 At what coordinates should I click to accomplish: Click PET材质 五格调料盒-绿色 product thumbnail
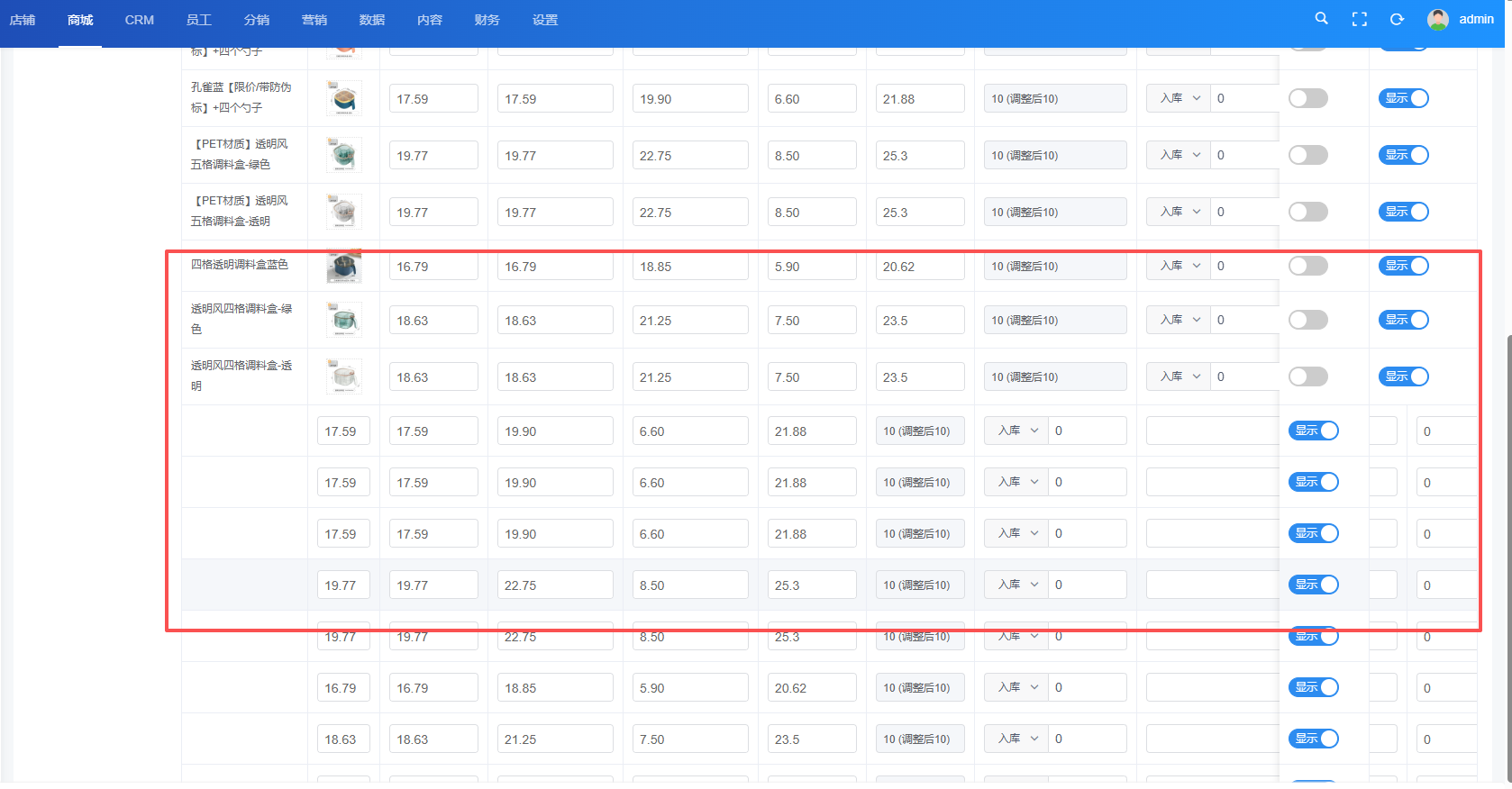tap(343, 156)
